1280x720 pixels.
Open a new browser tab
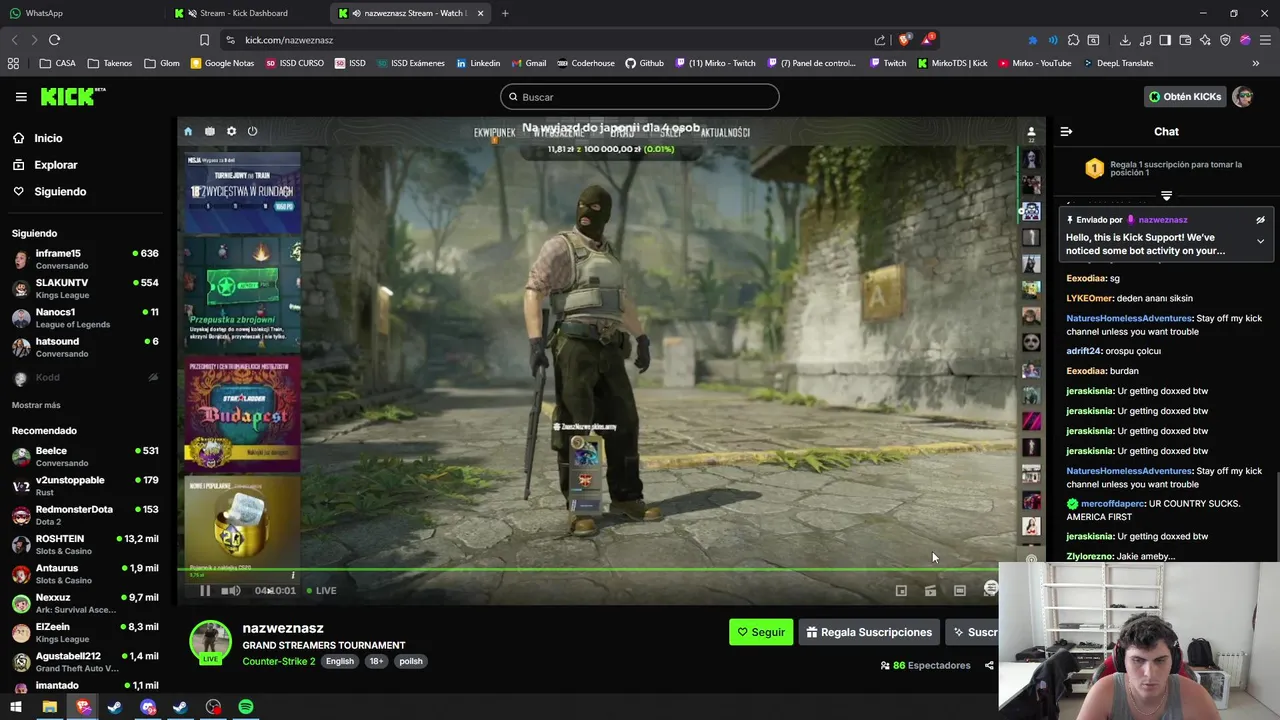point(505,13)
